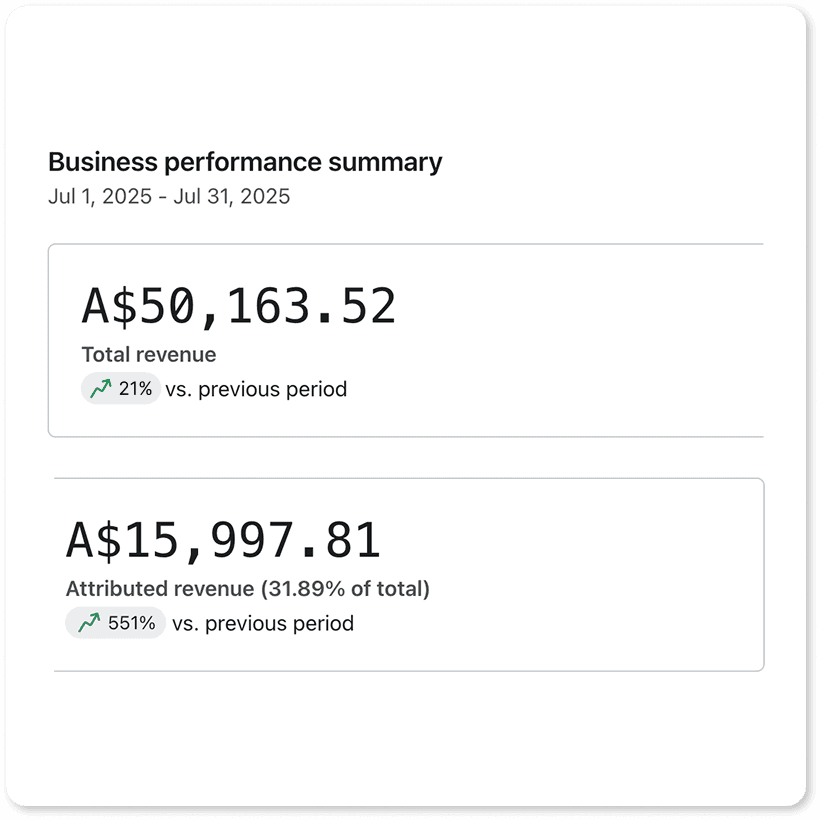Click the 21% percentage text
820x820 pixels.
[135, 389]
